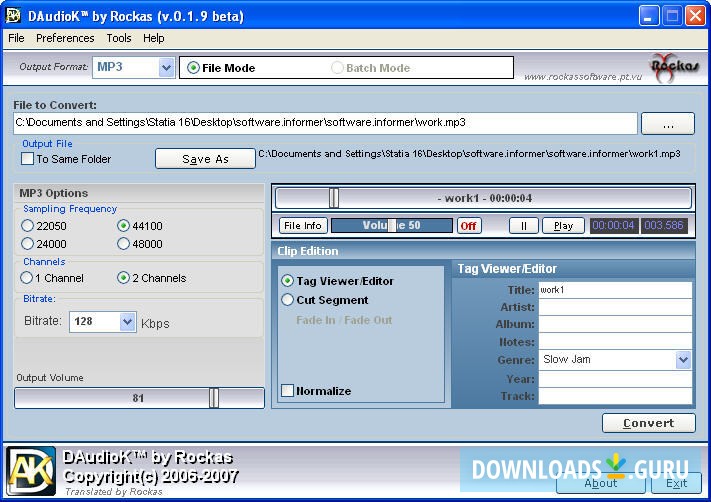Click the Album input field
Screen dimensions: 711x502
coord(615,324)
